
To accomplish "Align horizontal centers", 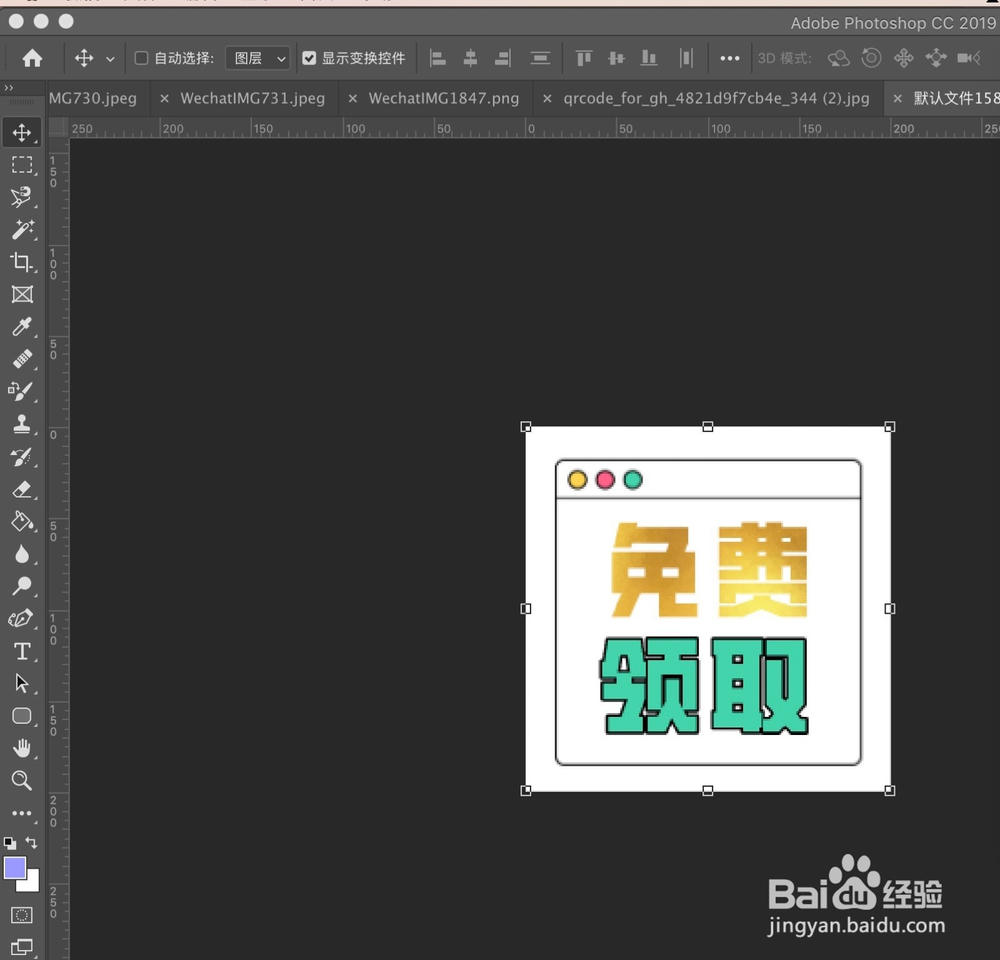I will 470,59.
